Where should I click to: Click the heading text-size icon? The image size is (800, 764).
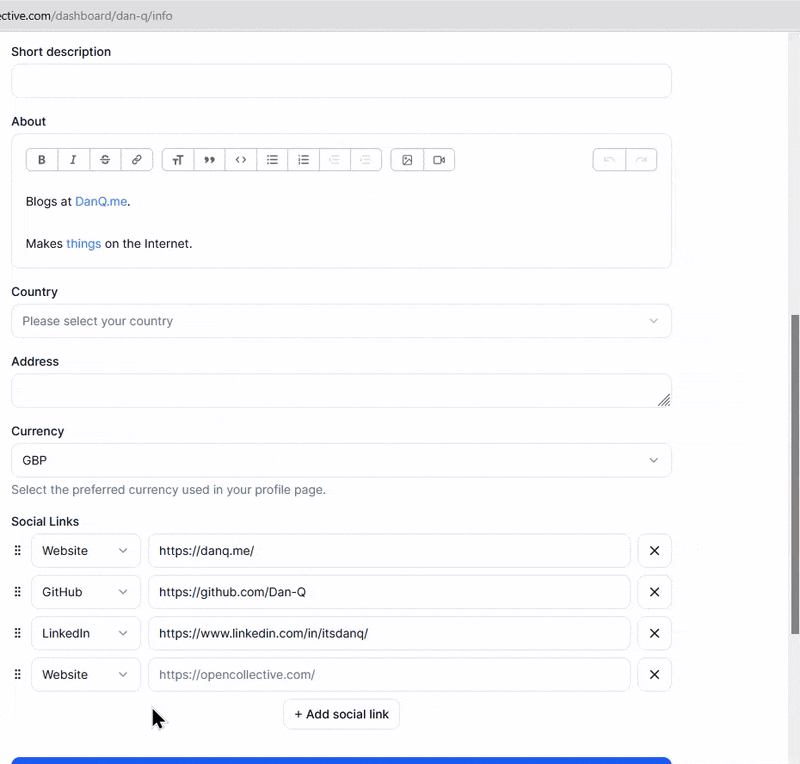[x=178, y=160]
